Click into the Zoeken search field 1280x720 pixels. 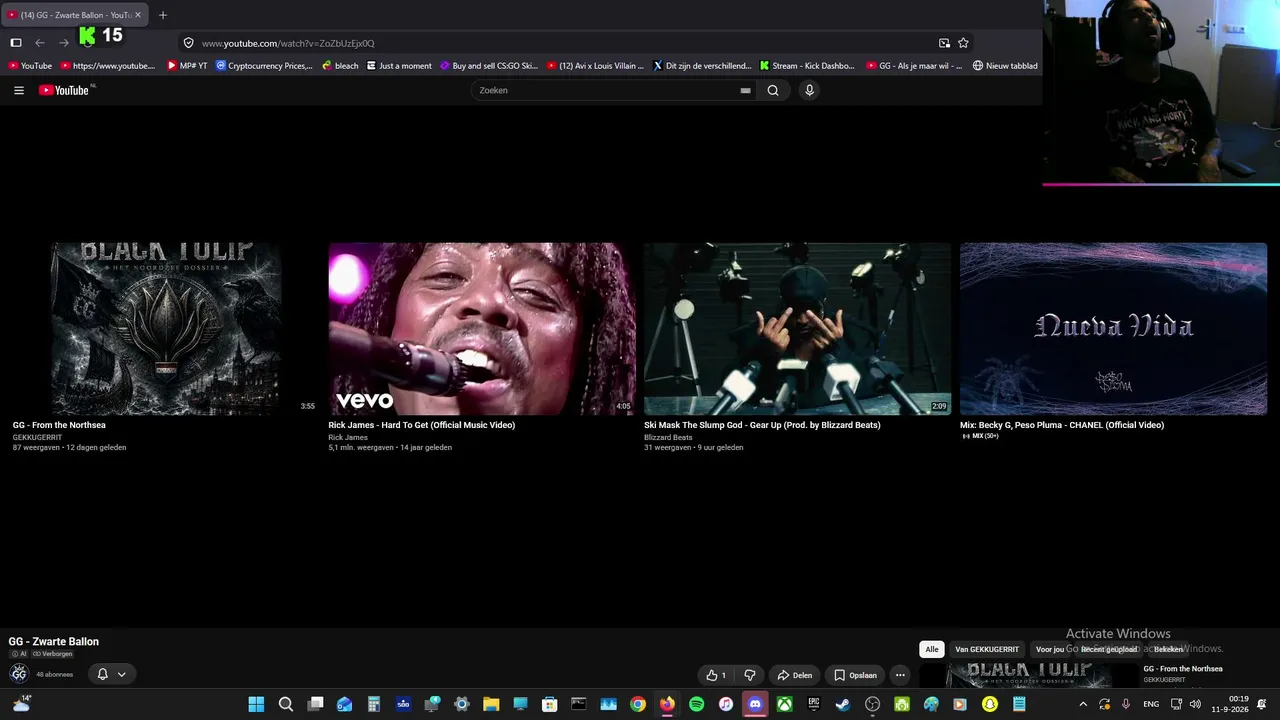point(607,90)
